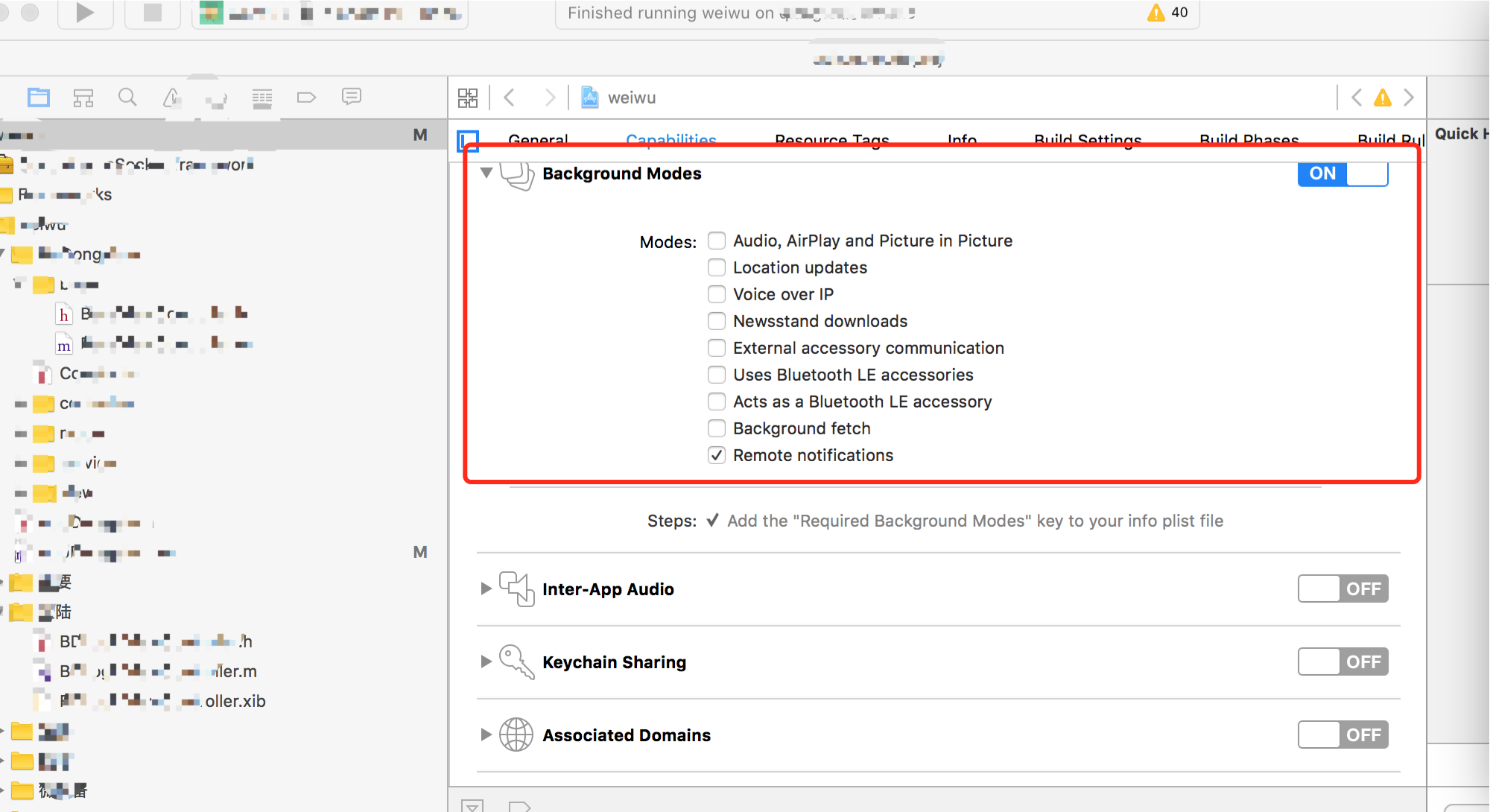
Task: Enable Uses Bluetooth LE accessories mode
Action: (x=717, y=375)
